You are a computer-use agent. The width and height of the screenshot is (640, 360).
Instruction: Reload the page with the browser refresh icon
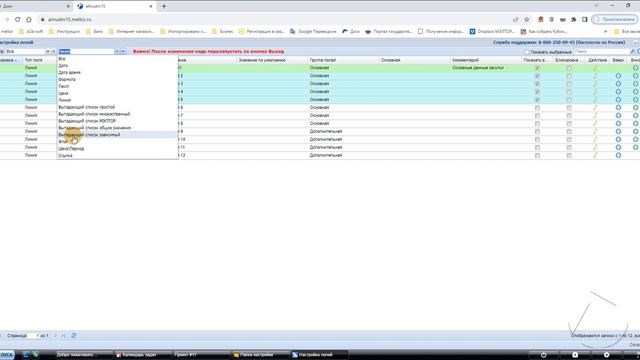point(18,19)
